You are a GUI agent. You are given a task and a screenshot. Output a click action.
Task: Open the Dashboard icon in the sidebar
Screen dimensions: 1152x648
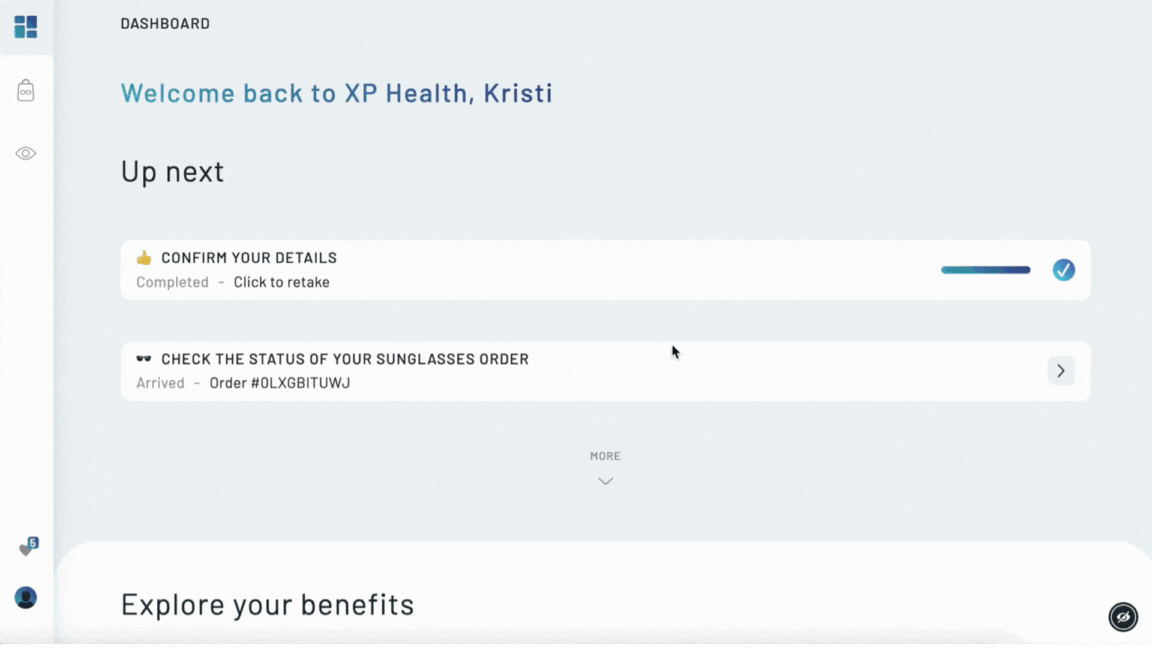26,27
